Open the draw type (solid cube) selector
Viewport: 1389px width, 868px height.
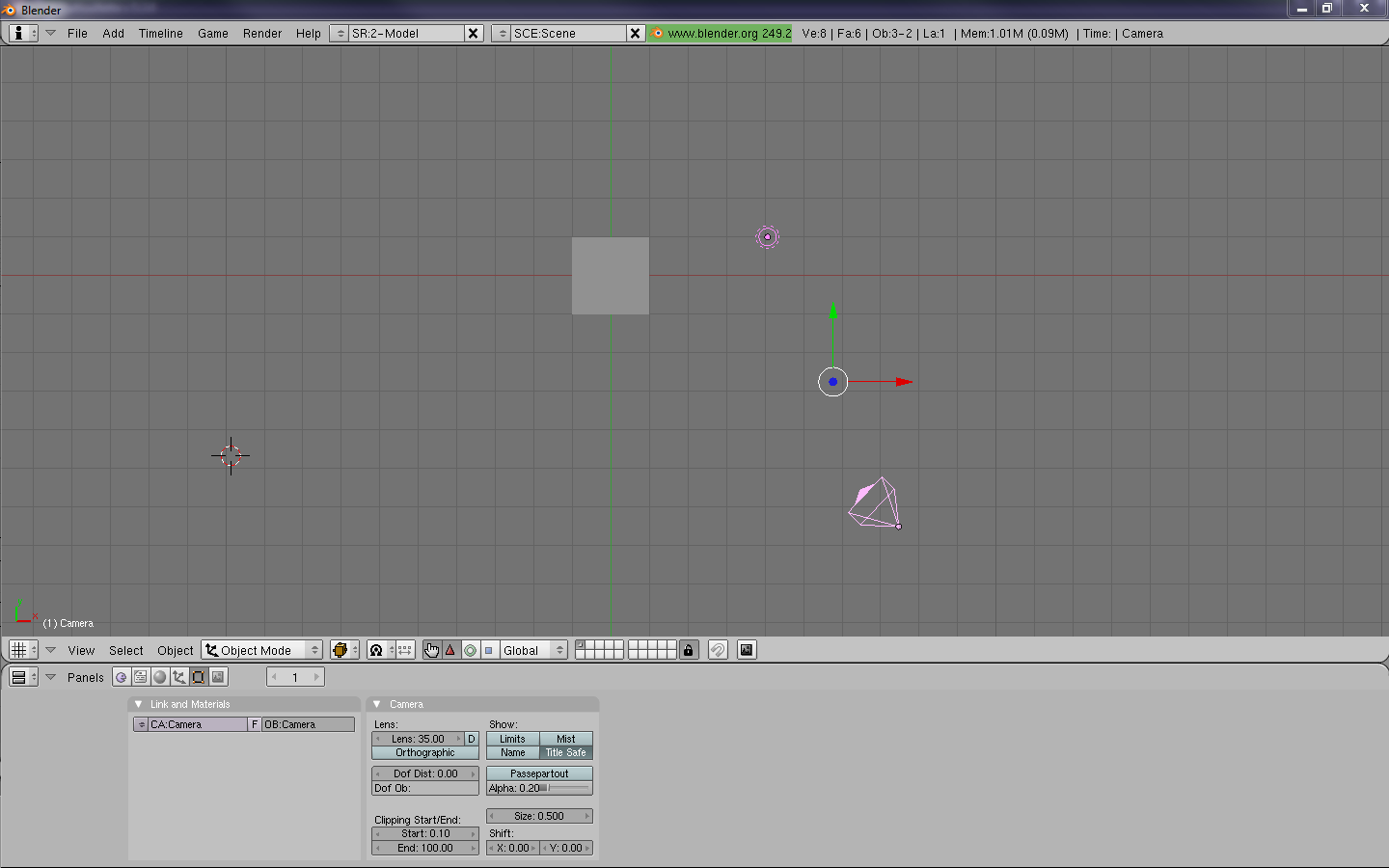click(x=344, y=650)
